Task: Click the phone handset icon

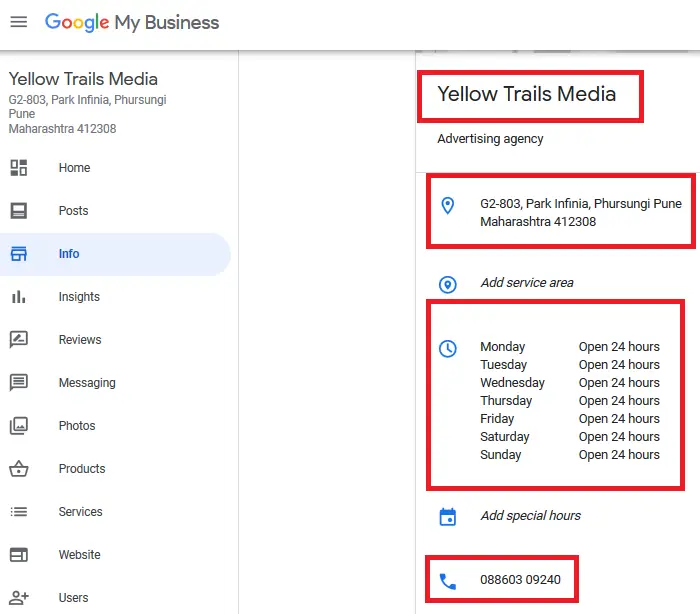Action: 448,581
